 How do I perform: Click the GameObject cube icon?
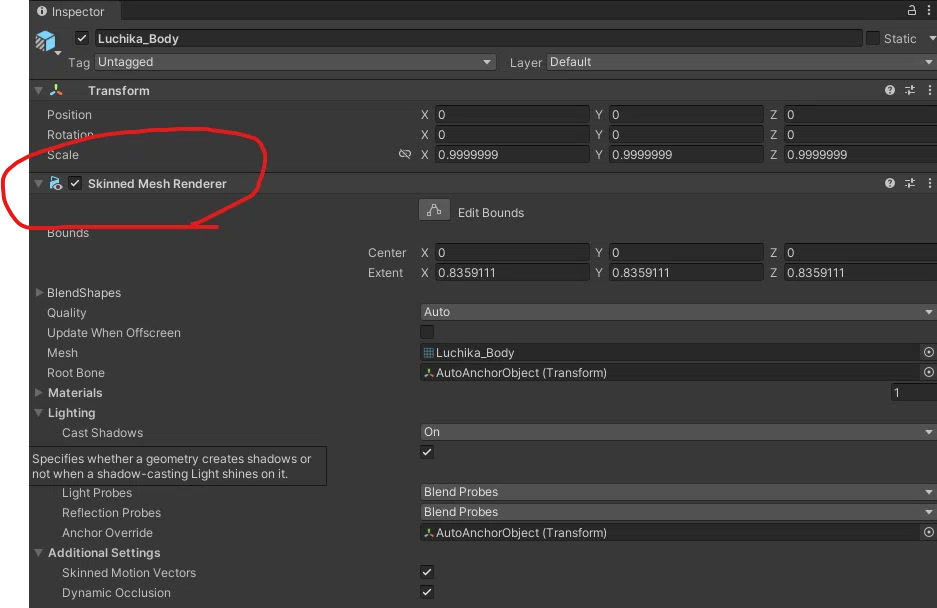click(x=45, y=41)
